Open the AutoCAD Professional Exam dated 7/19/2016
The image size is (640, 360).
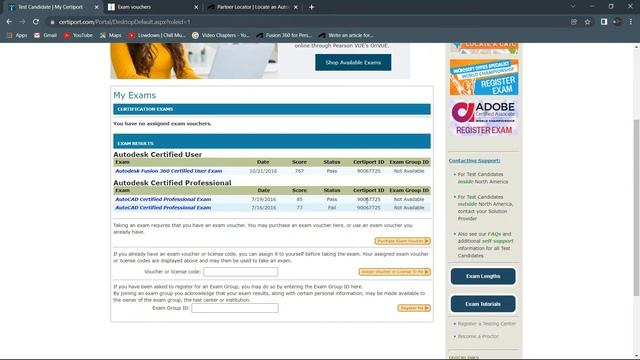(x=163, y=199)
